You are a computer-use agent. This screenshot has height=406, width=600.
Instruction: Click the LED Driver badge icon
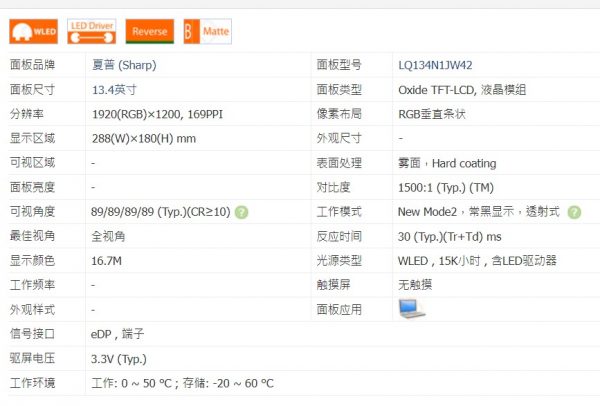pos(92,31)
